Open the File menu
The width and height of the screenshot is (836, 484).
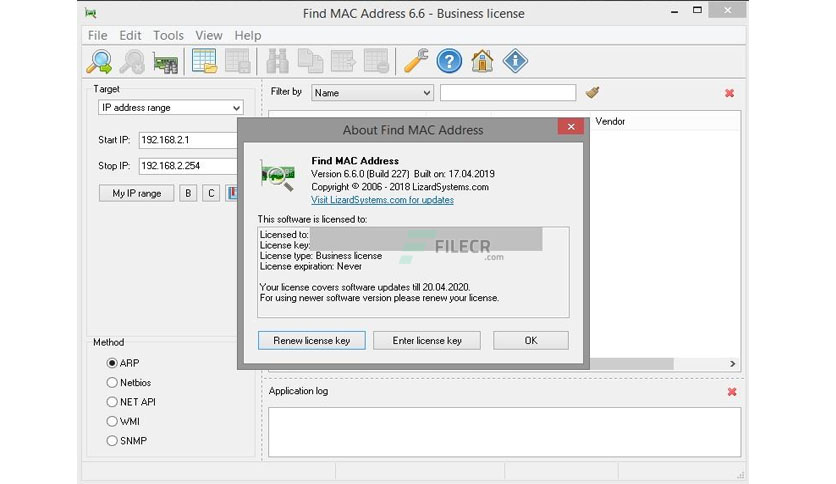pyautogui.click(x=98, y=35)
